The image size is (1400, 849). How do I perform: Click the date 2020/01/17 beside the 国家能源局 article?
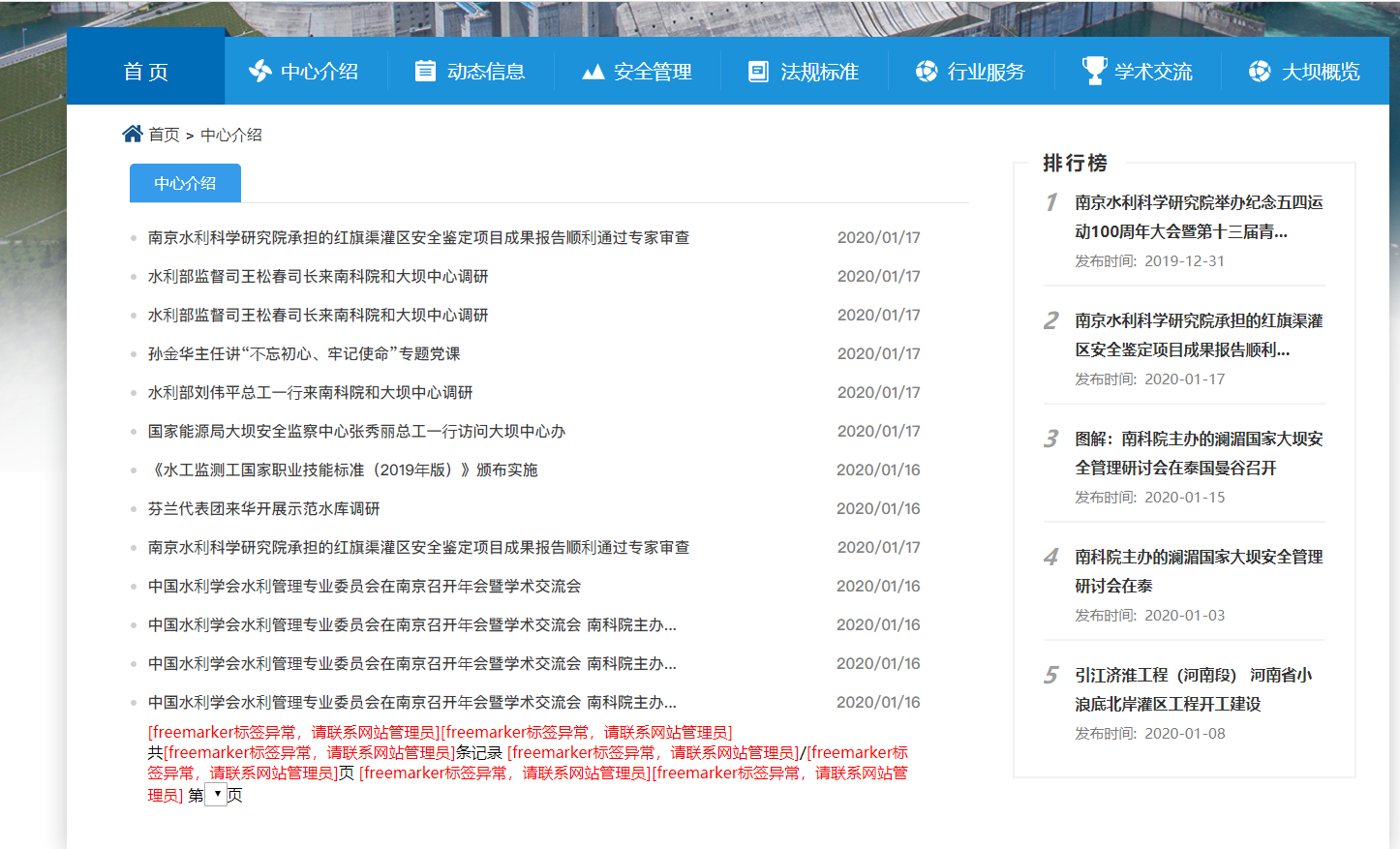[879, 431]
